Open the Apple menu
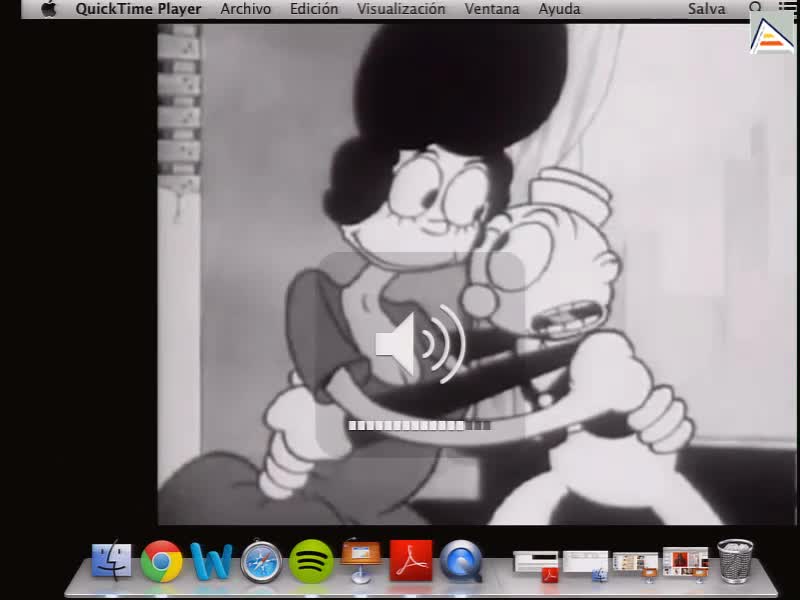Screen dimensions: 800x600 coord(49,9)
